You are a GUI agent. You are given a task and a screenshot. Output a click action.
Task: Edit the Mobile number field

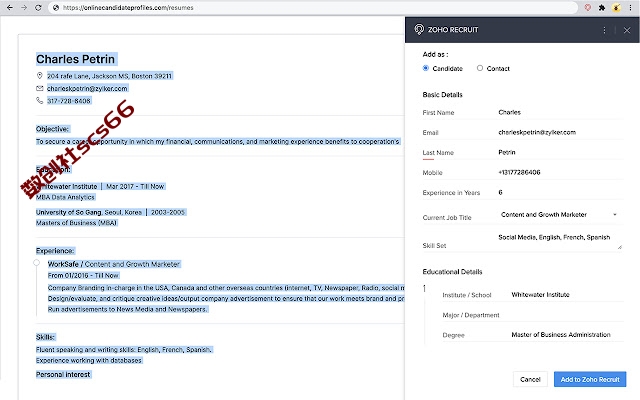(560, 172)
